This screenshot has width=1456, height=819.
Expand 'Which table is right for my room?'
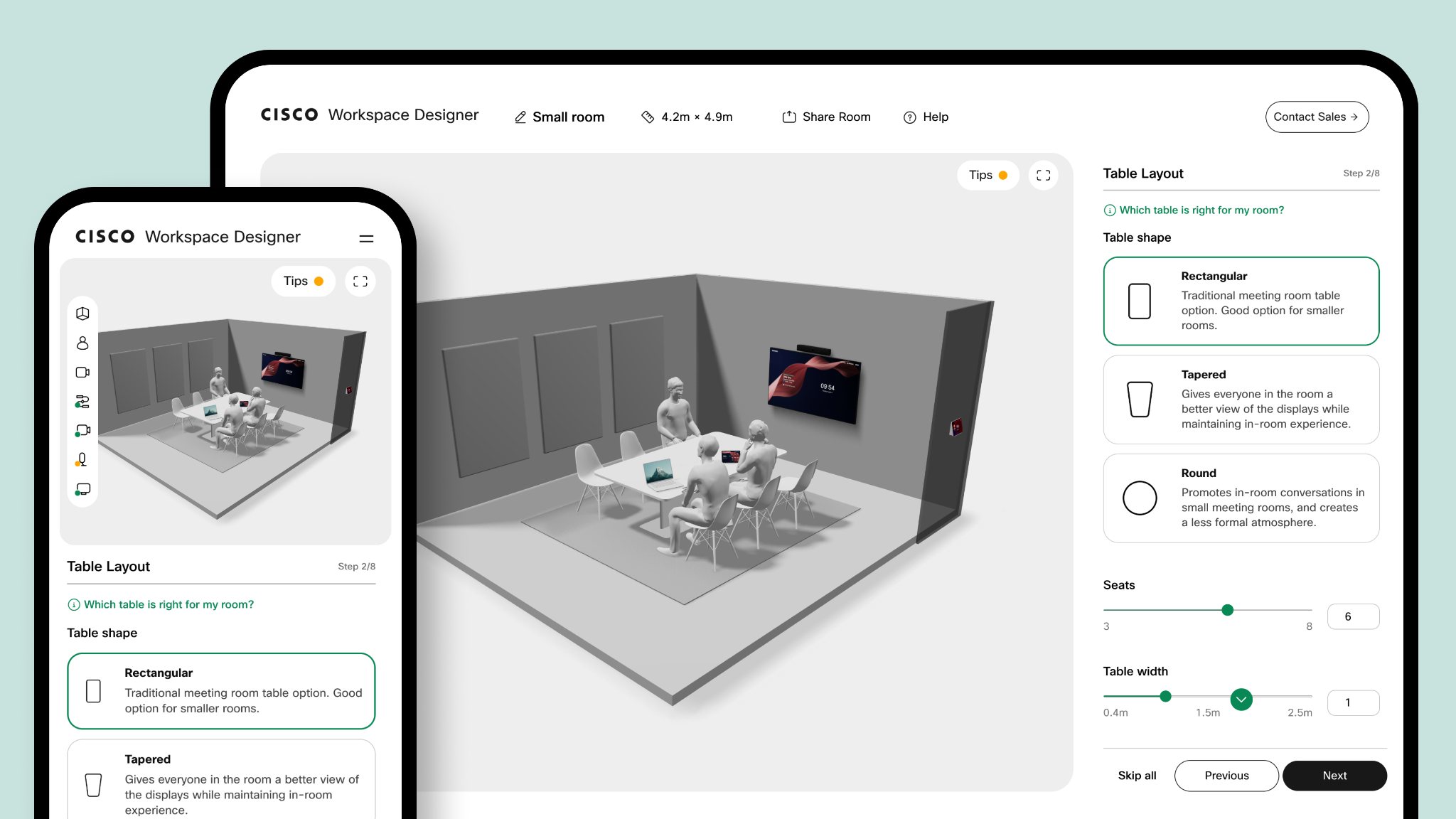1193,210
